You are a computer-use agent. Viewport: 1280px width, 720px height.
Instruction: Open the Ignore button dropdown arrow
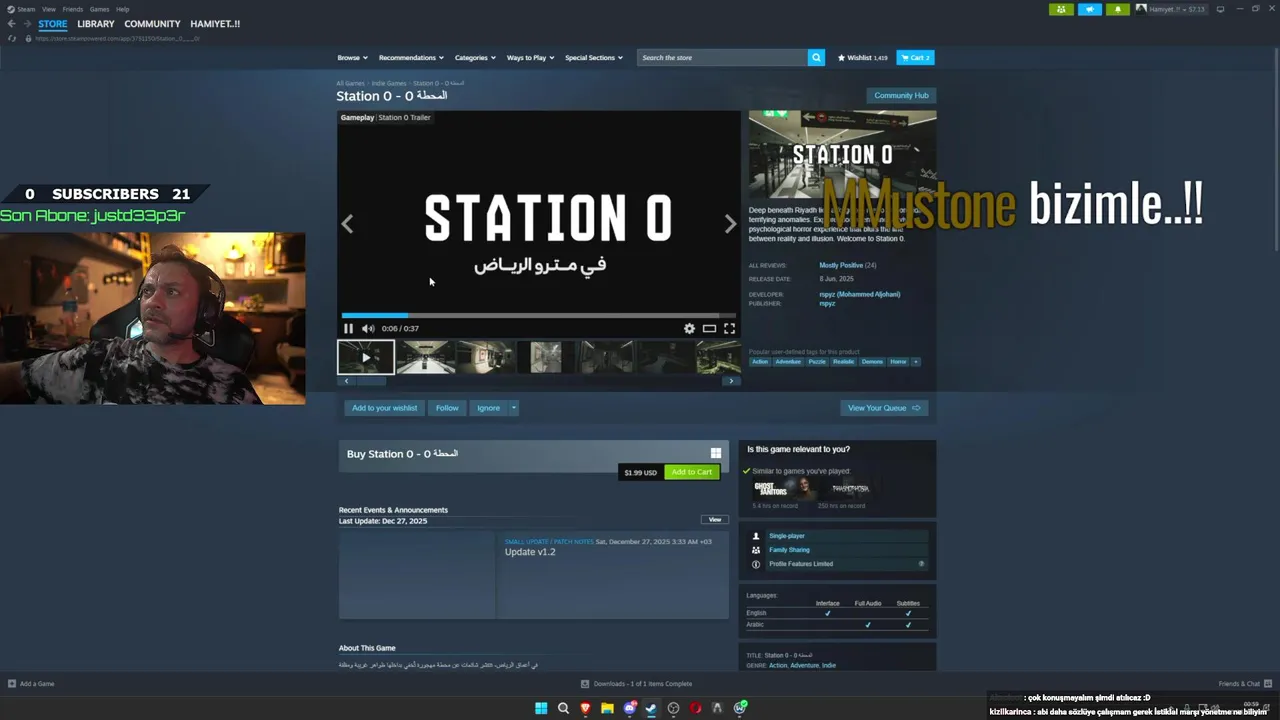tap(513, 408)
